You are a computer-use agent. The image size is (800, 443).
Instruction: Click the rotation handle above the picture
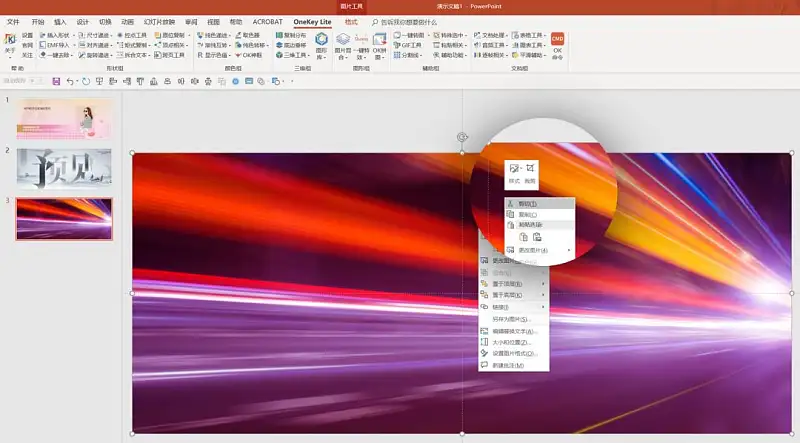pos(462,137)
